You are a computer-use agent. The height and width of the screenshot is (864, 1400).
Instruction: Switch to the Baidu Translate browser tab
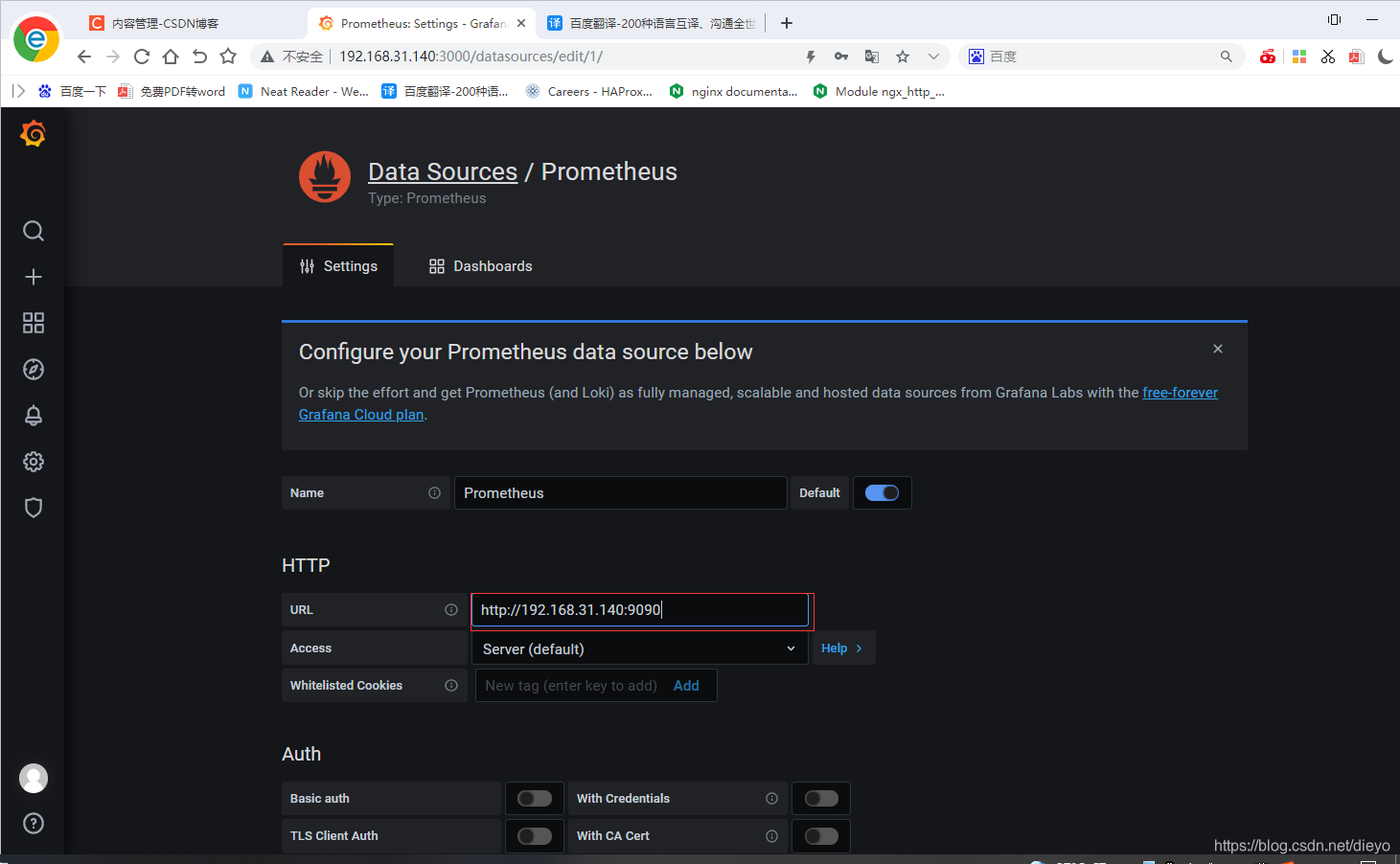pyautogui.click(x=652, y=23)
